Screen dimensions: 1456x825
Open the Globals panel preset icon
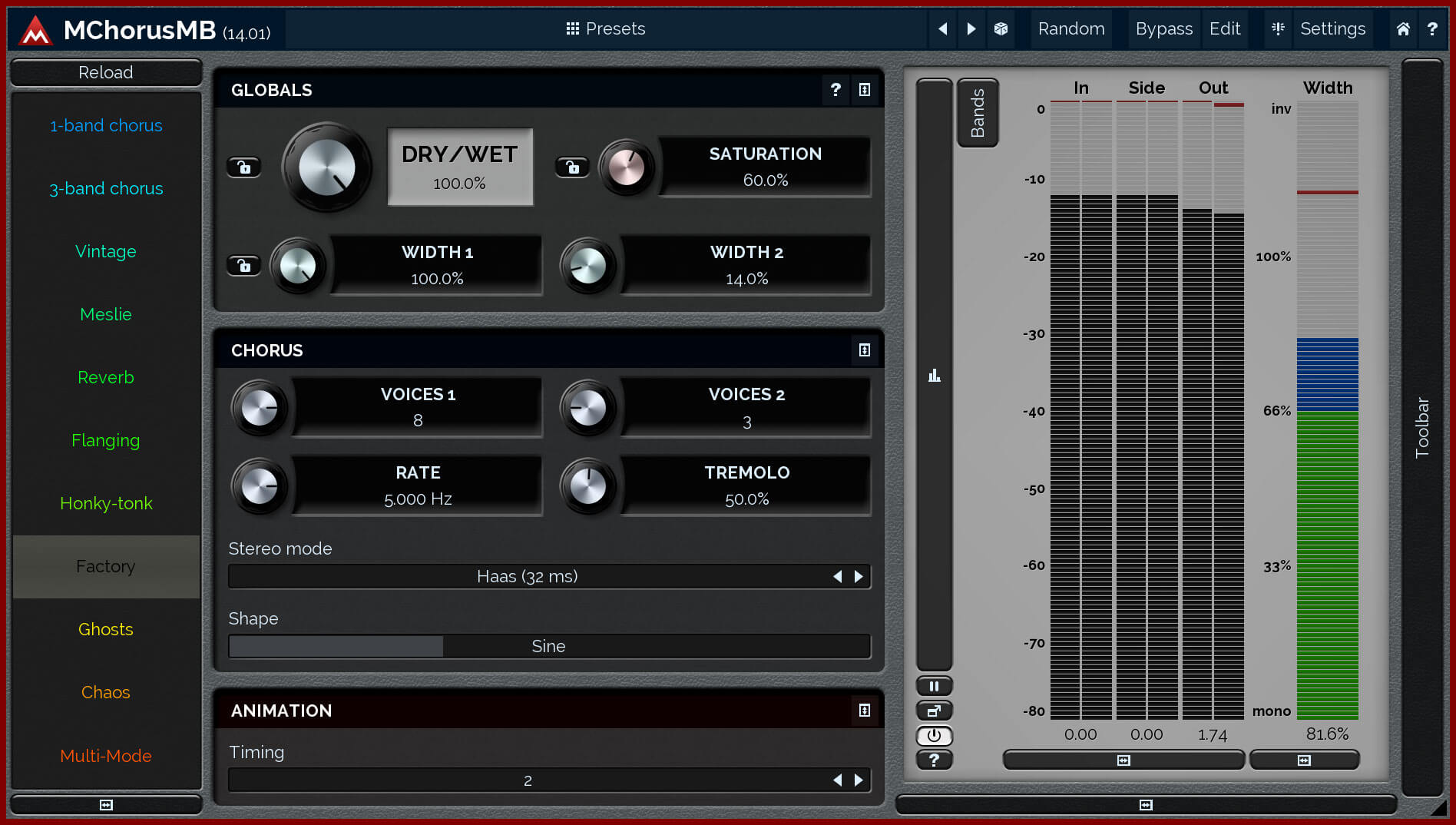[x=865, y=90]
